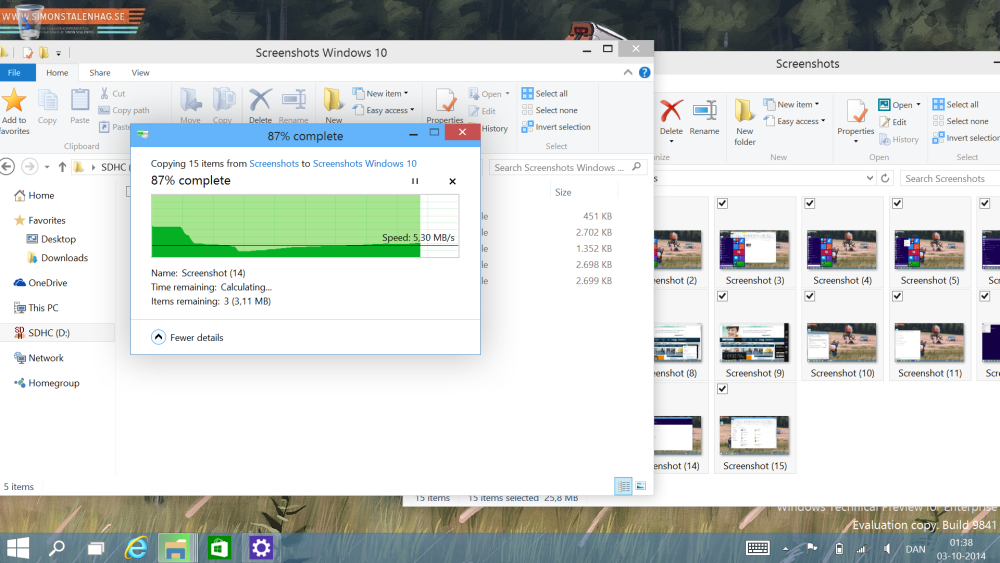Cancel the copy with the X icon
Screen dimensions: 1000x563
pos(452,181)
